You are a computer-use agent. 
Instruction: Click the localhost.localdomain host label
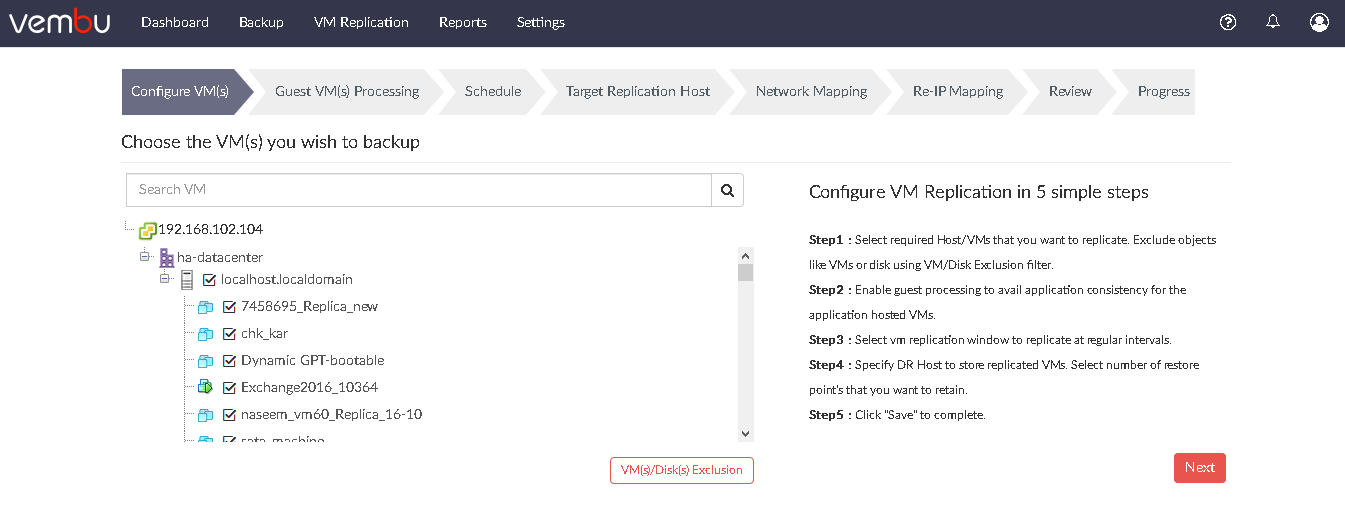[x=287, y=280]
